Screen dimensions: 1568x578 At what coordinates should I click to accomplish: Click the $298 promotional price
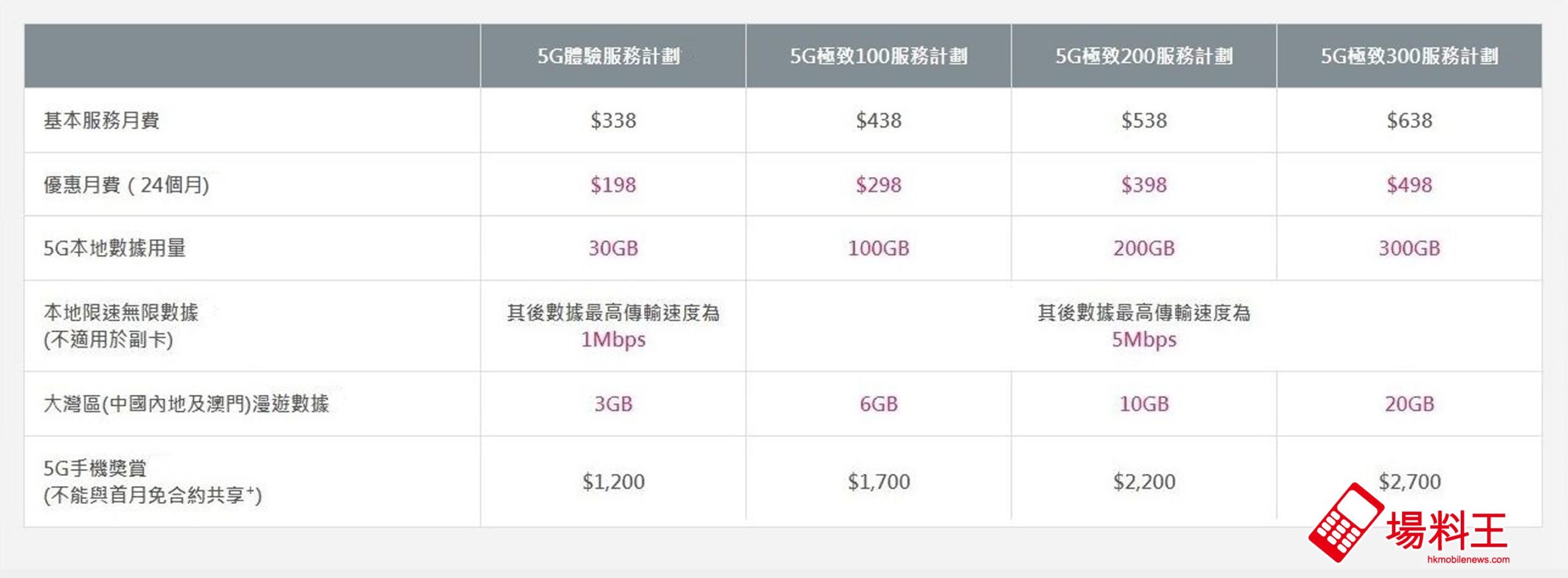tap(878, 185)
